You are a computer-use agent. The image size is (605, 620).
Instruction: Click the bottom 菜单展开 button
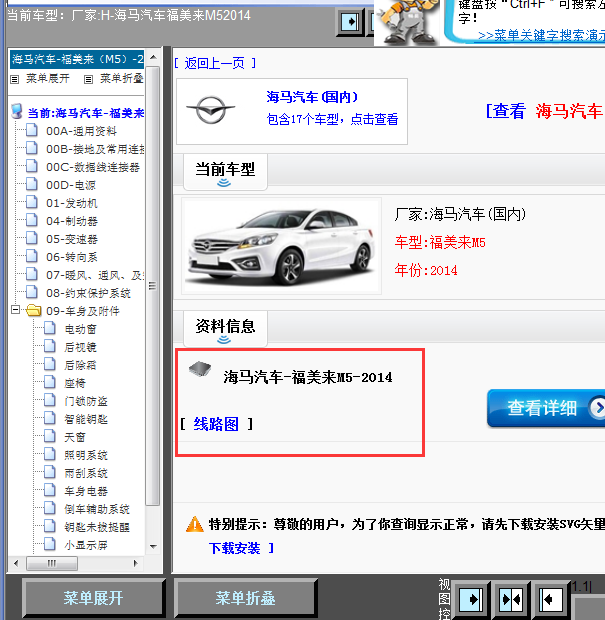(x=93, y=598)
